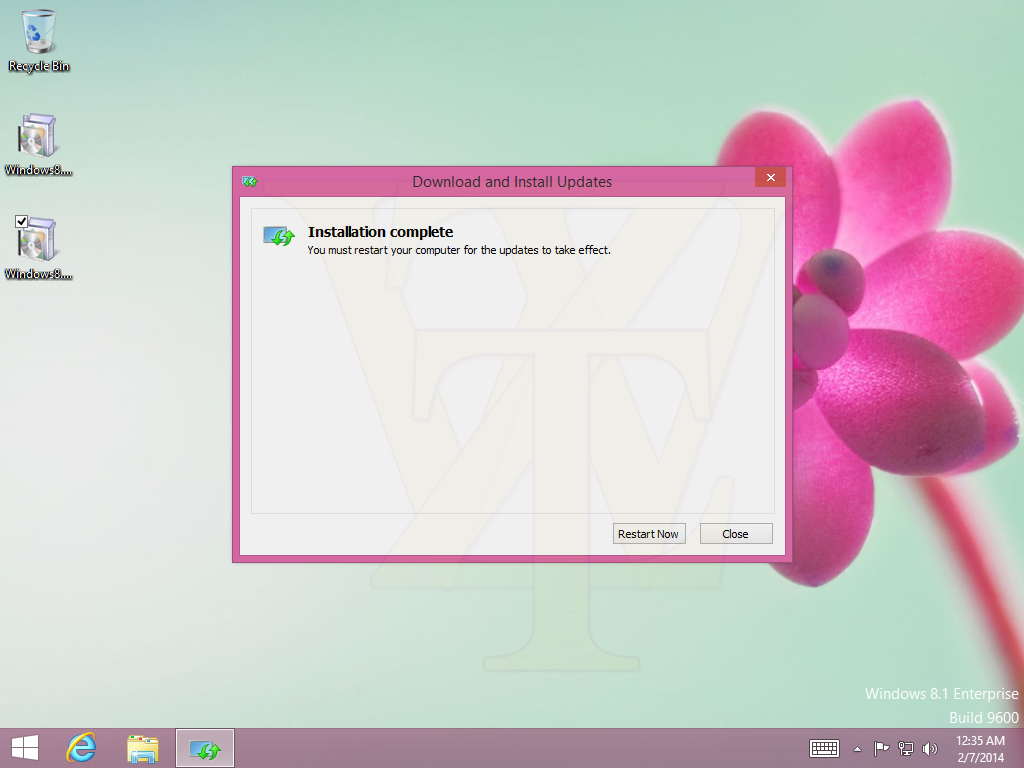This screenshot has width=1024, height=768.
Task: Click the 'You must restart your computer' message
Action: pos(459,250)
